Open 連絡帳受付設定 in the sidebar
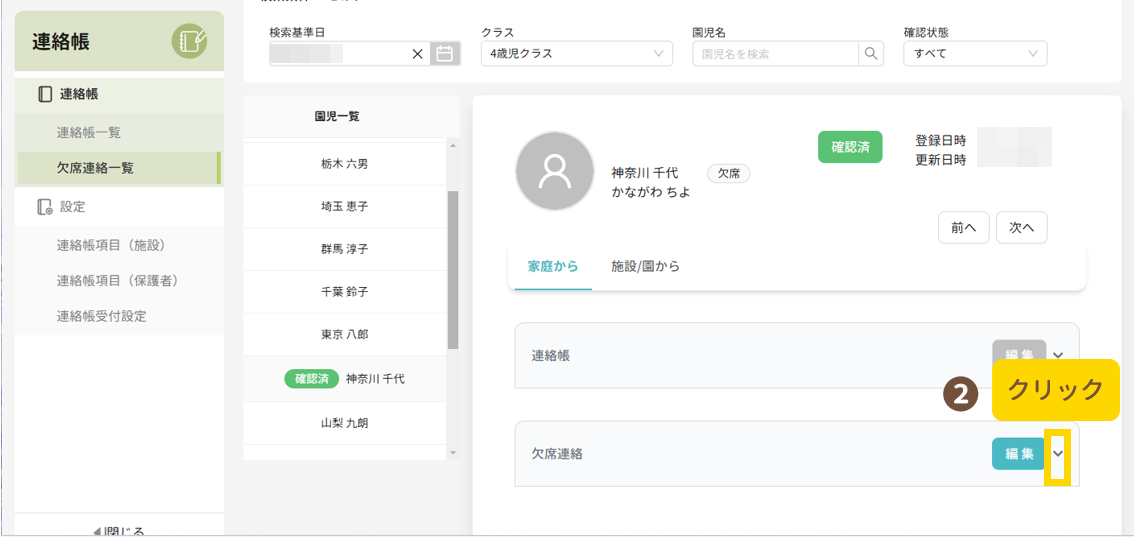 pos(101,316)
